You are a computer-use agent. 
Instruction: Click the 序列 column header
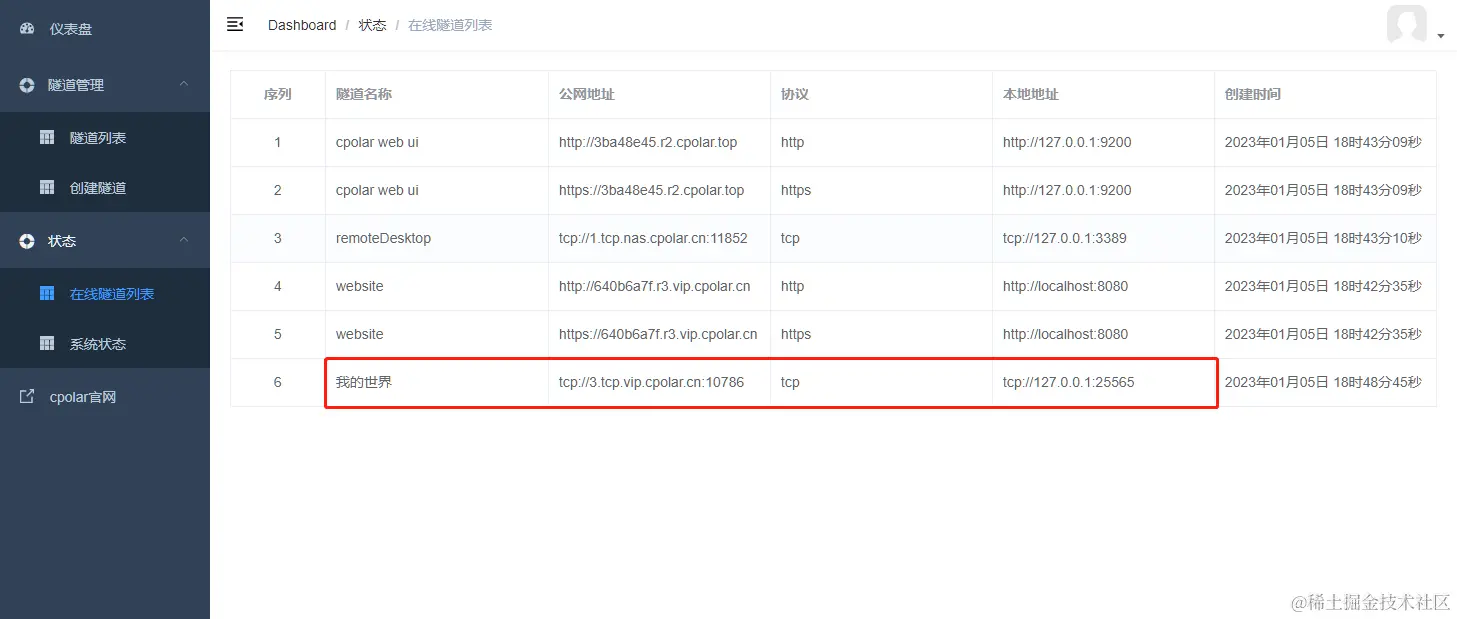click(278, 94)
